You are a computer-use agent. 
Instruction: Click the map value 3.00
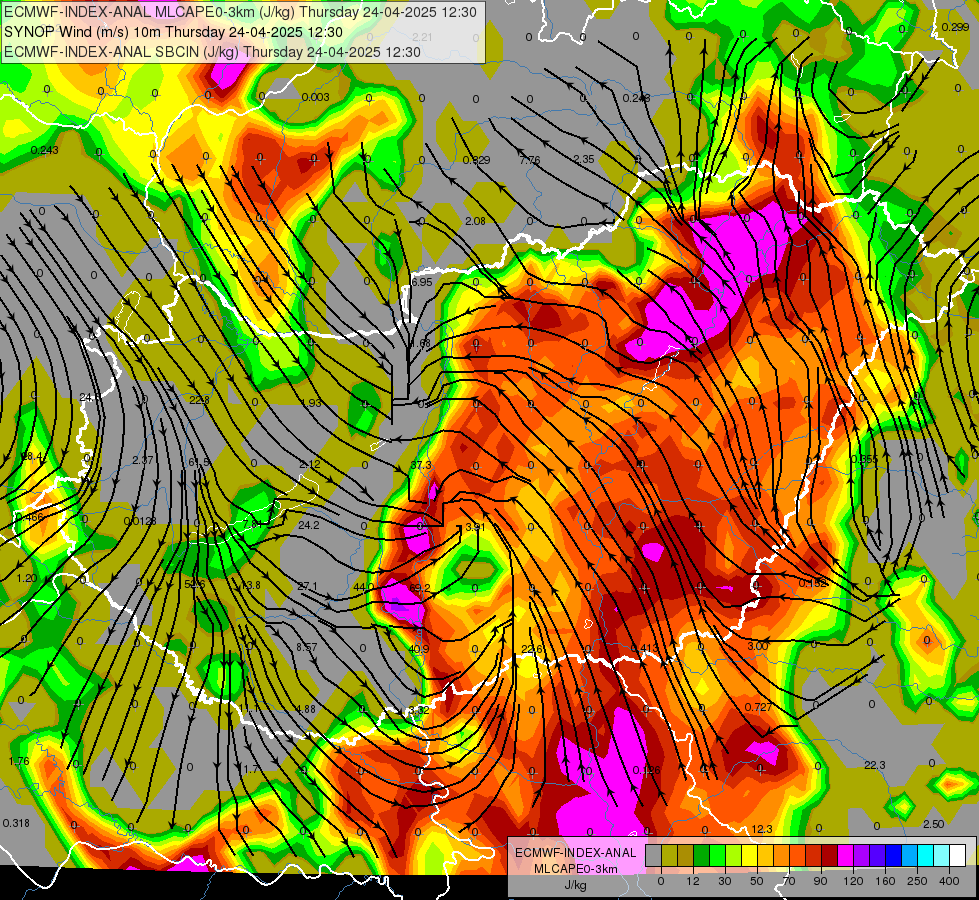tap(757, 646)
